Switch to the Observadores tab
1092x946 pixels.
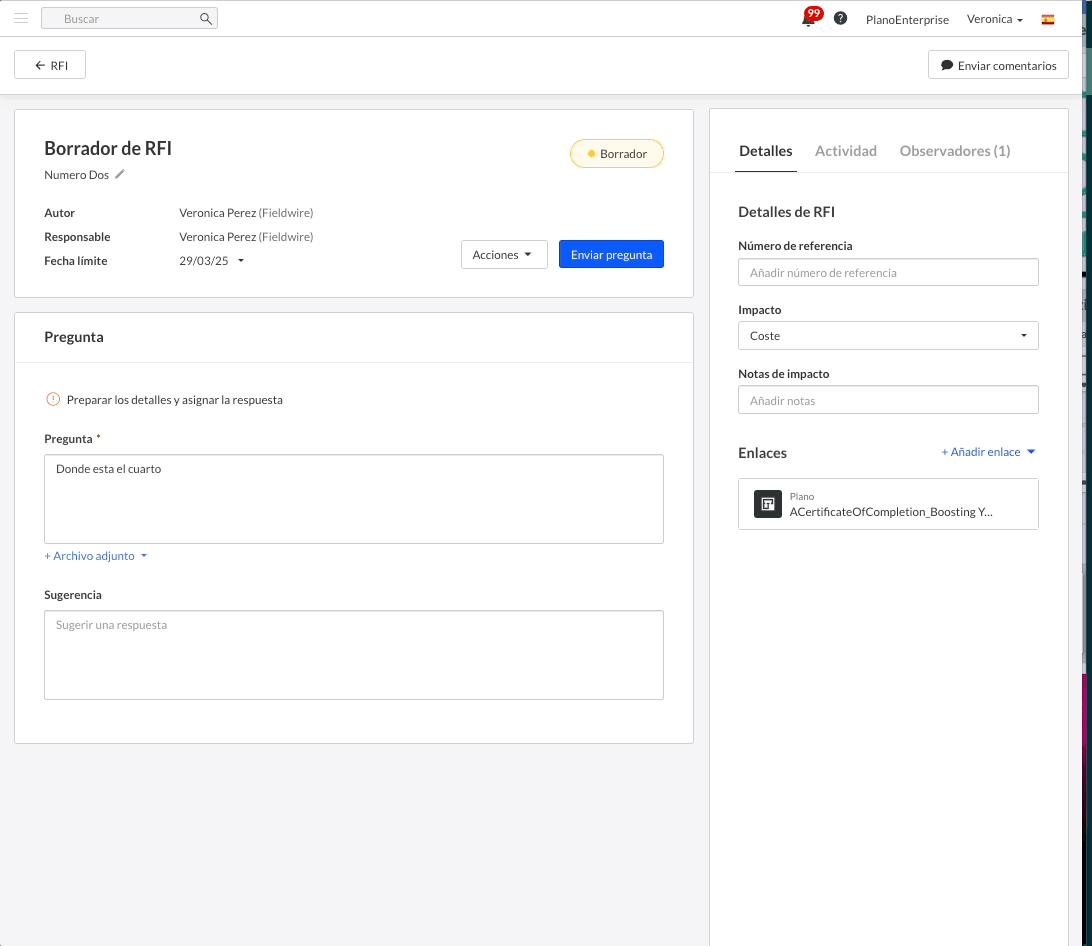coord(954,151)
